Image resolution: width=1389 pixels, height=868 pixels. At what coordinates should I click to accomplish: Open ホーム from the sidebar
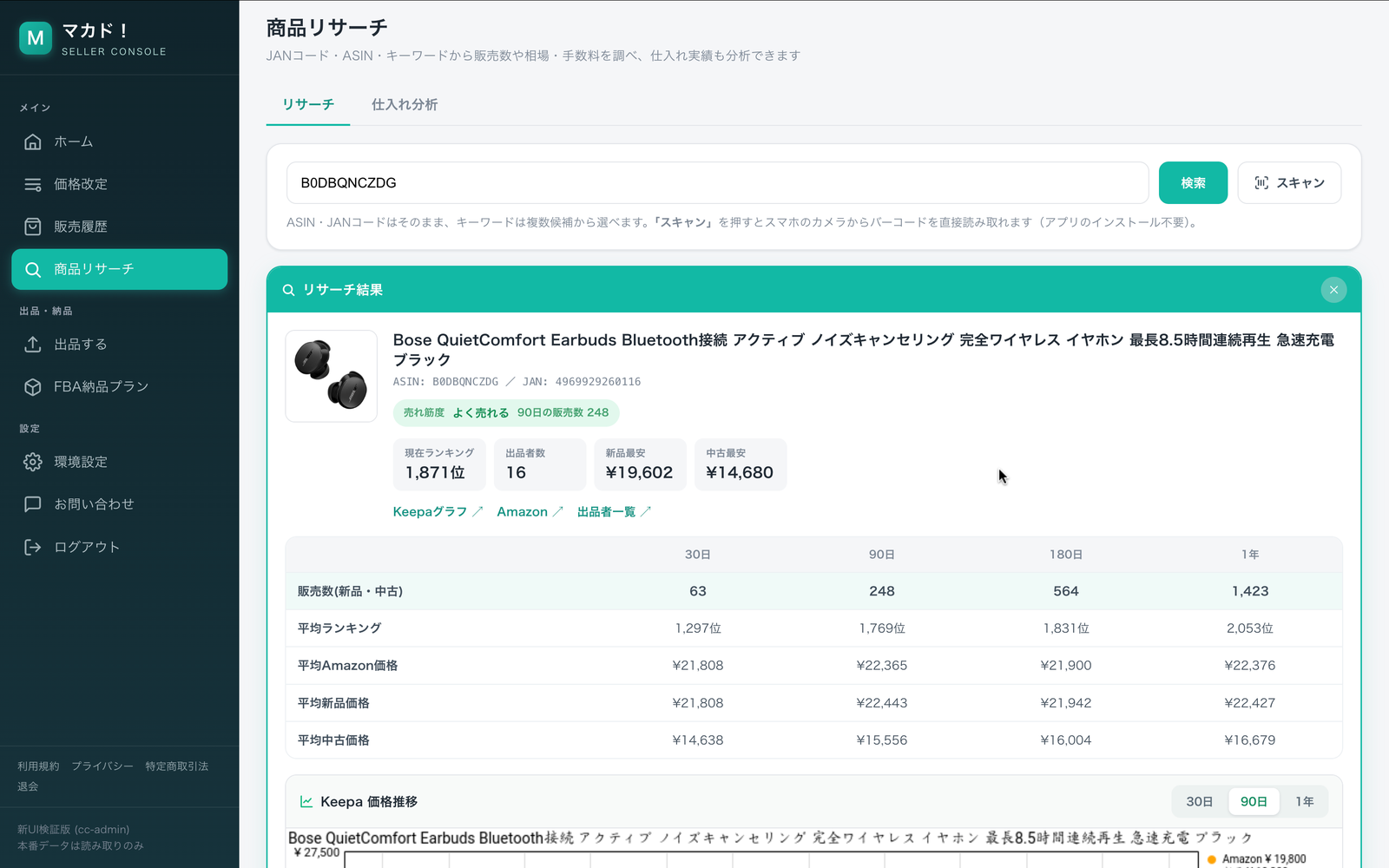tap(120, 141)
